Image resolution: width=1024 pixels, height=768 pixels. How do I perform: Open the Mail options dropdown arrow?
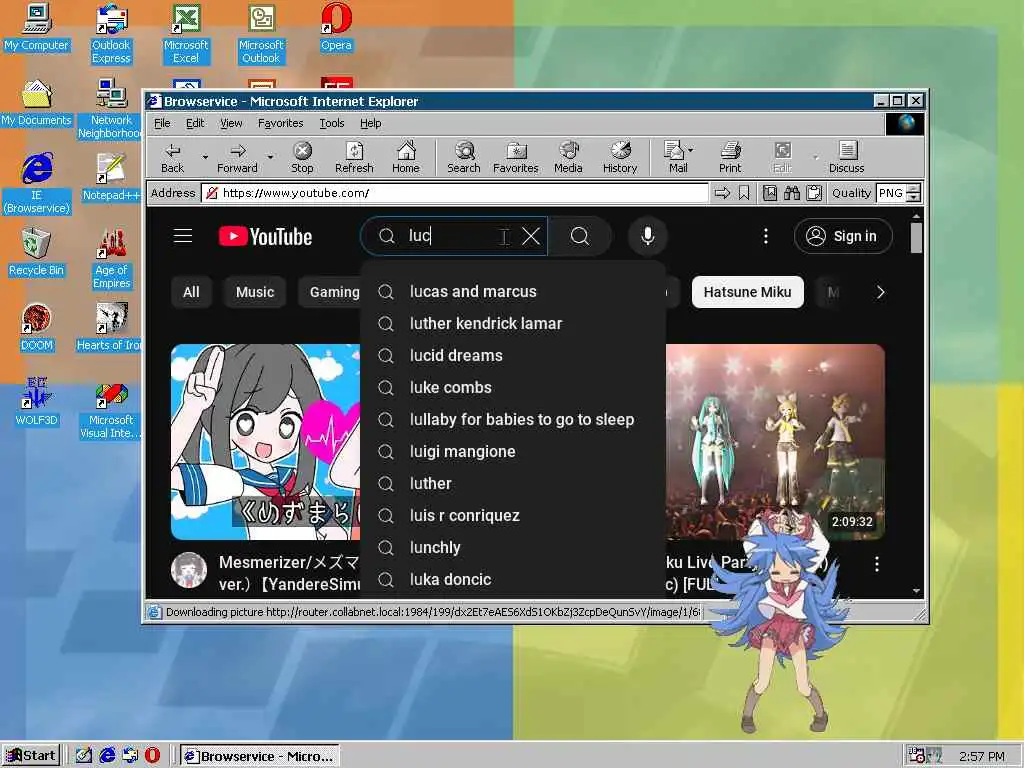click(691, 150)
